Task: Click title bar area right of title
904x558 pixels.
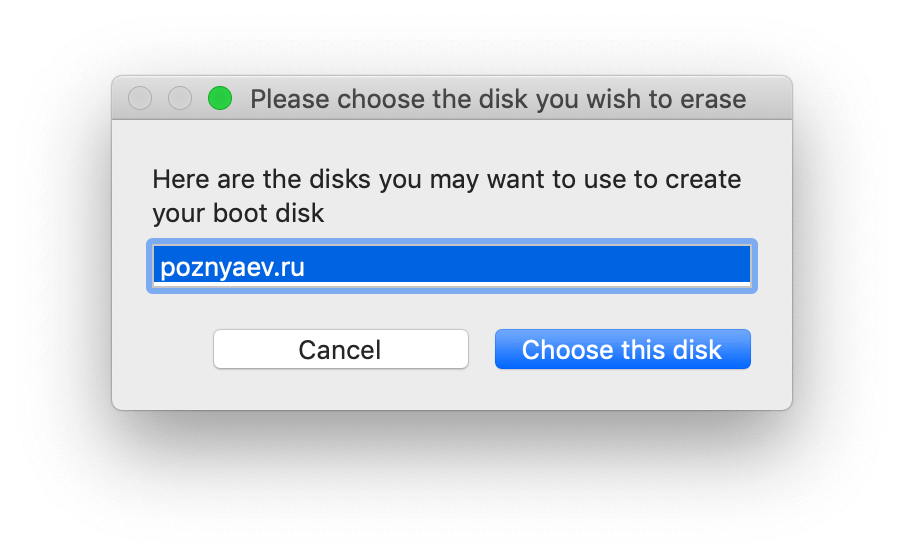Action: 770,98
